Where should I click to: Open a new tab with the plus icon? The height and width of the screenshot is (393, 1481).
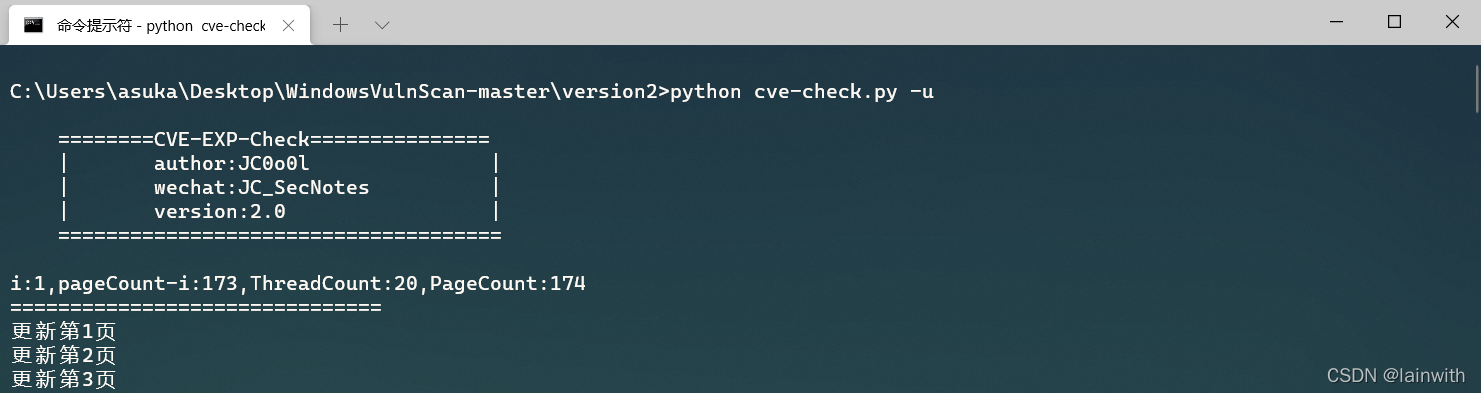(x=340, y=25)
